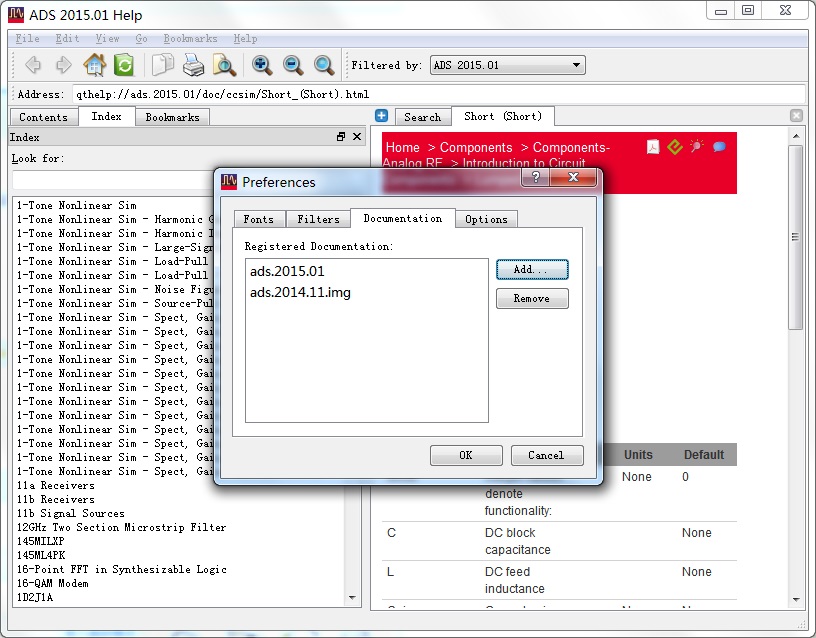816x638 pixels.
Task: Open the View menu
Action: coord(107,39)
